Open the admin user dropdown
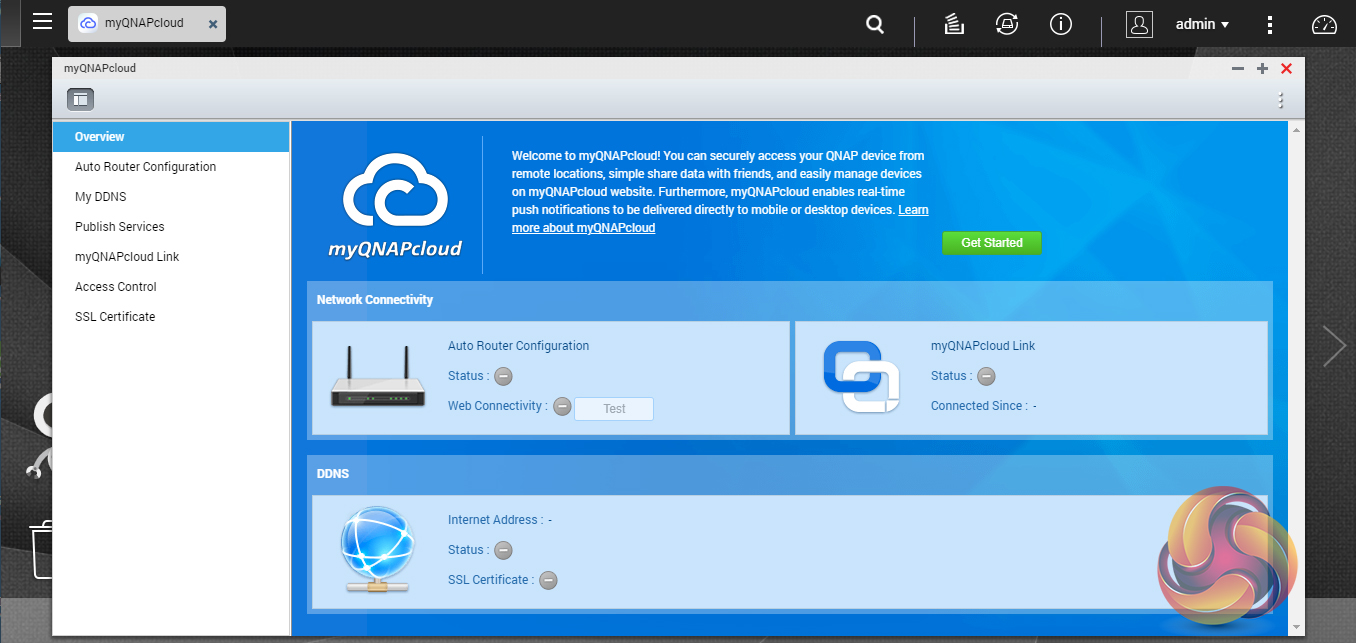This screenshot has width=1356, height=643. pos(1201,25)
